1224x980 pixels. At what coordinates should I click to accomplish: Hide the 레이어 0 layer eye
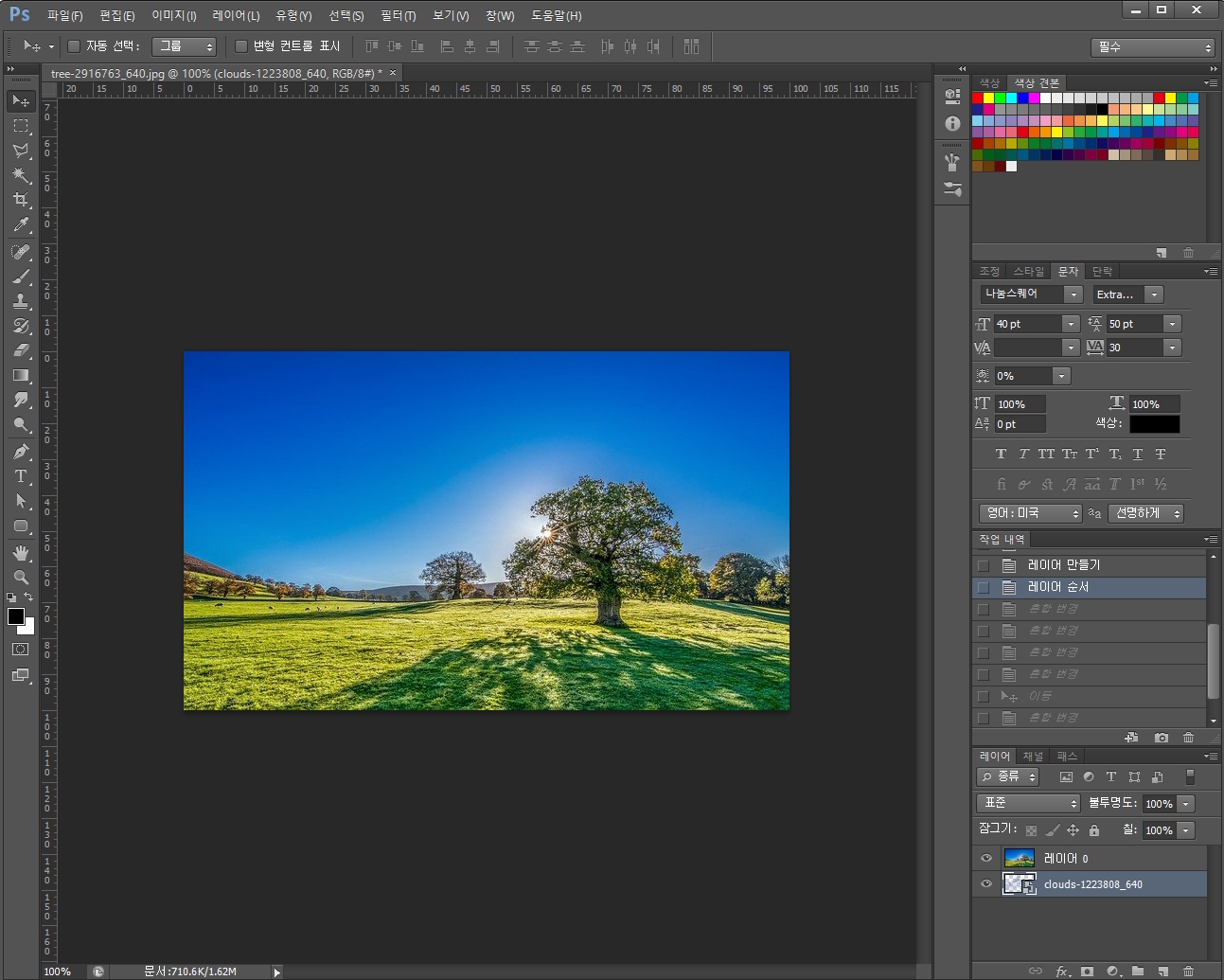986,858
